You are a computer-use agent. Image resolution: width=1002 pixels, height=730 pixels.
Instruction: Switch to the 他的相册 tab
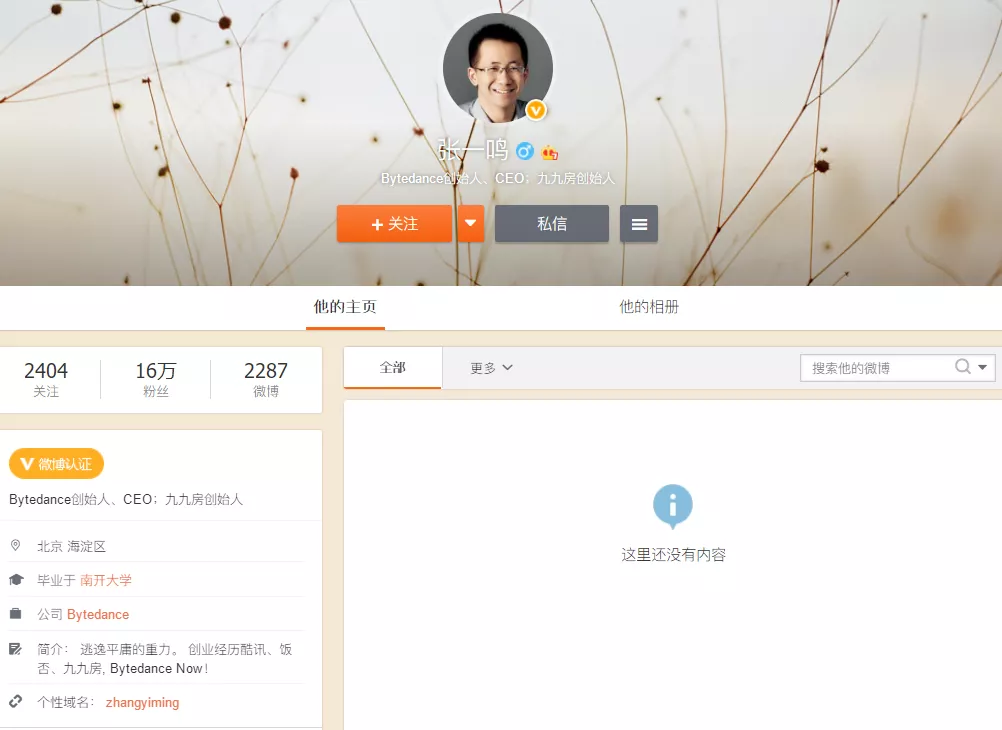coord(649,307)
